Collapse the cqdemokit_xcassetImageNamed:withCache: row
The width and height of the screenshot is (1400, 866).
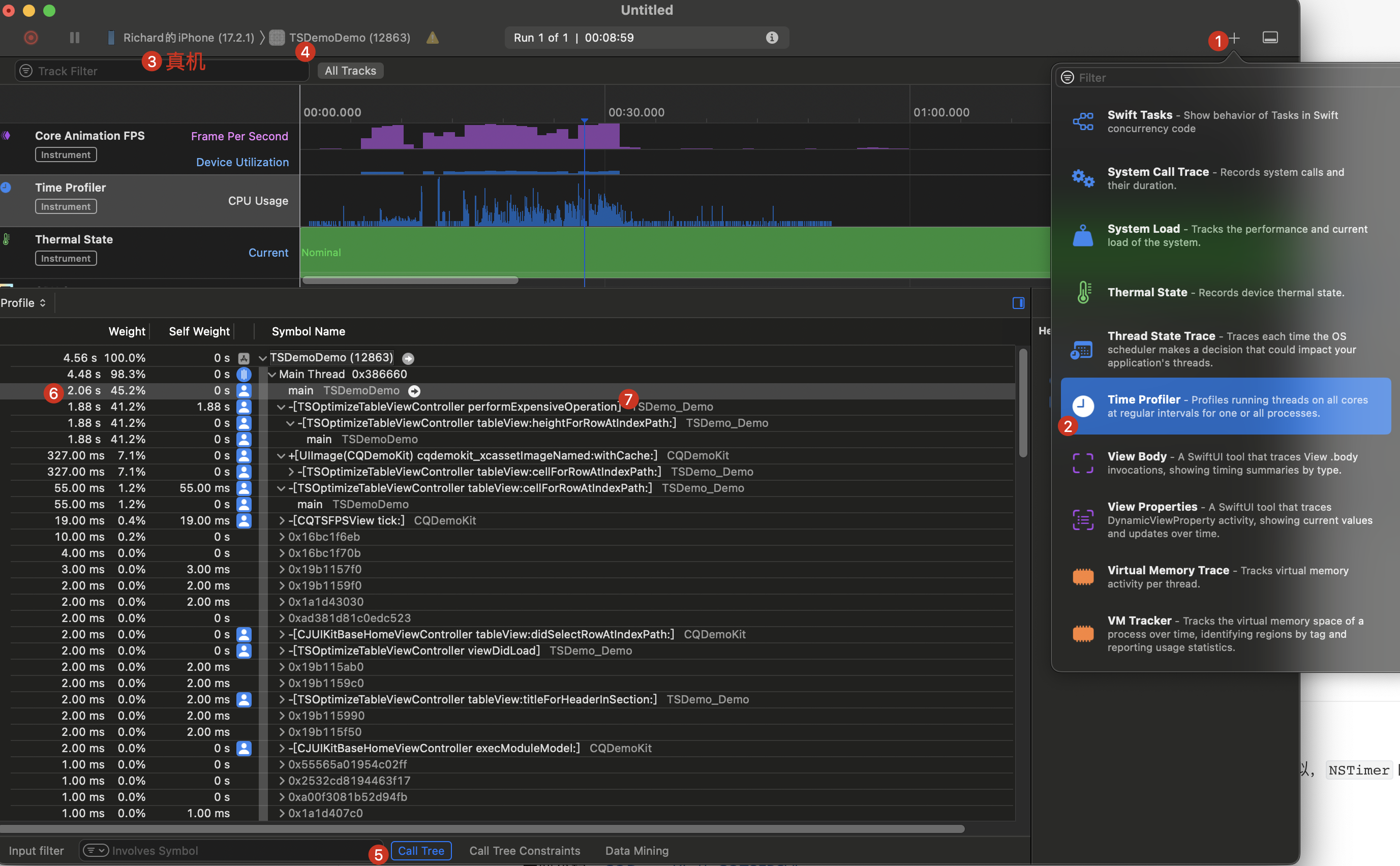pyautogui.click(x=281, y=456)
